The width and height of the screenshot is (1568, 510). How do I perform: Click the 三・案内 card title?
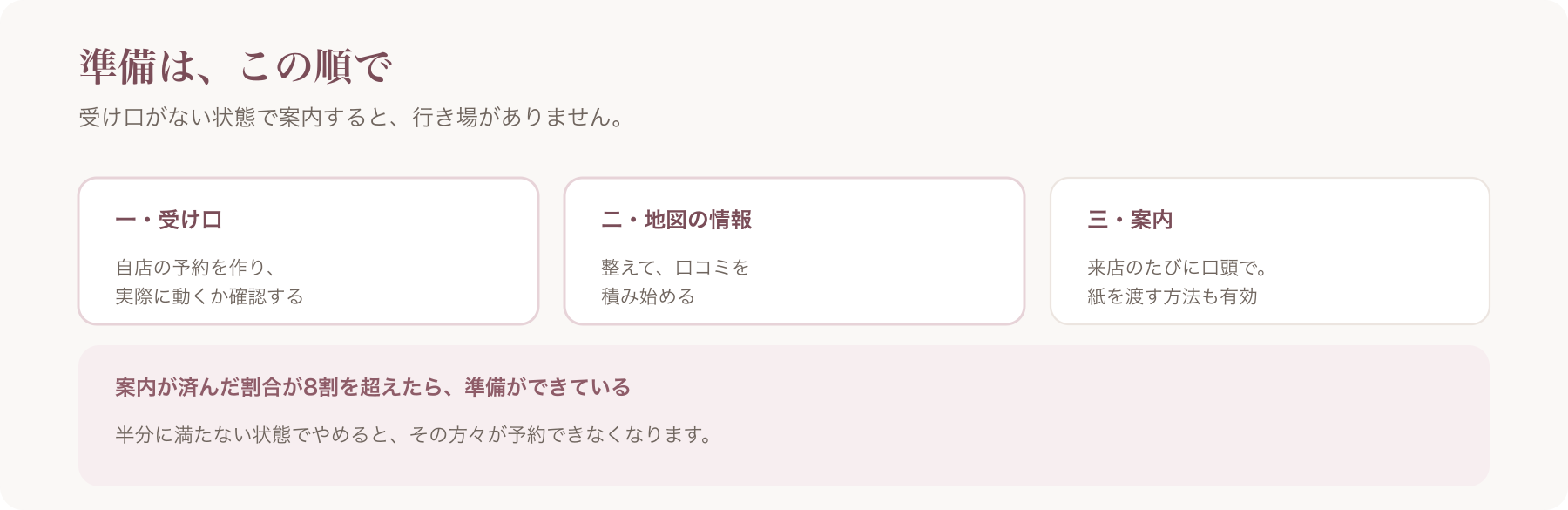1130,220
